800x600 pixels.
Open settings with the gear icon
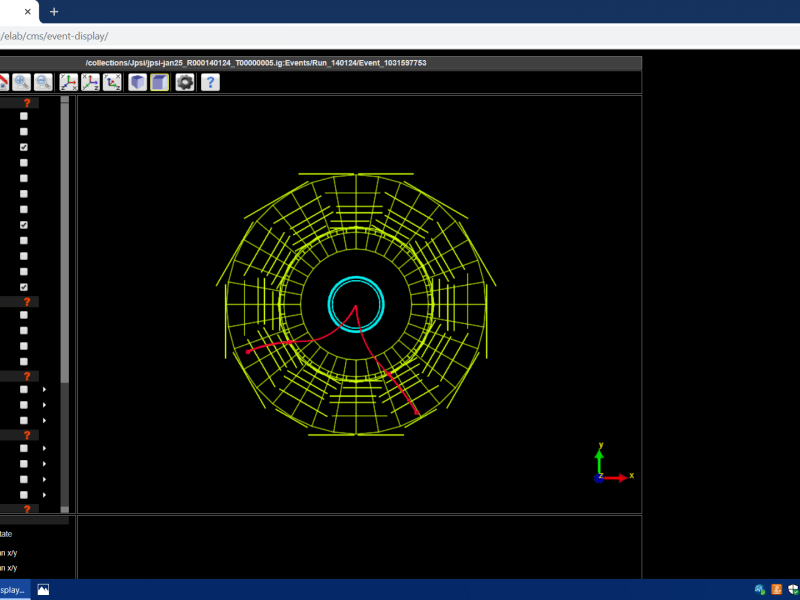185,83
